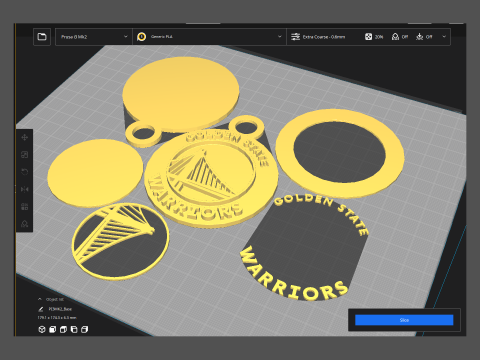This screenshot has width=480, height=360.
Task: Open the Generic PLA material dropdown
Action: click(x=210, y=37)
